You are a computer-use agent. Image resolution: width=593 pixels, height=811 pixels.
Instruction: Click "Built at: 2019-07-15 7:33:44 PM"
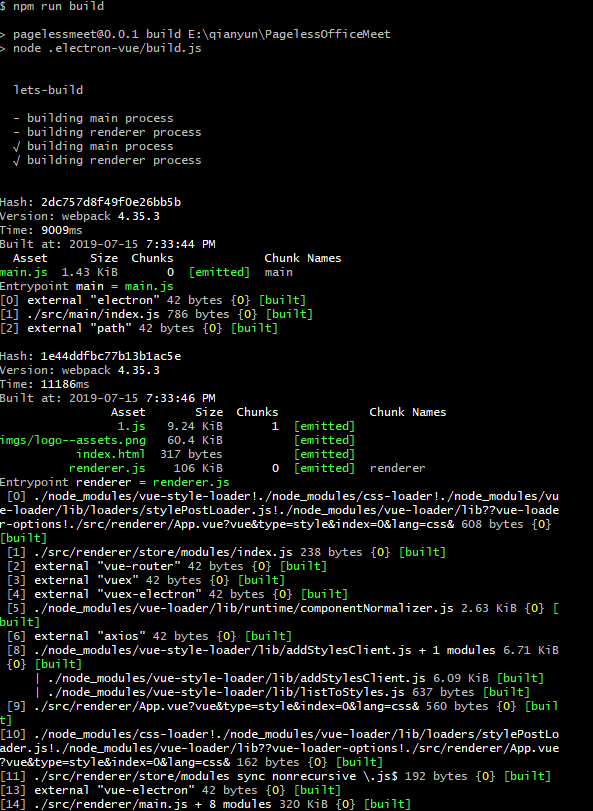point(108,244)
